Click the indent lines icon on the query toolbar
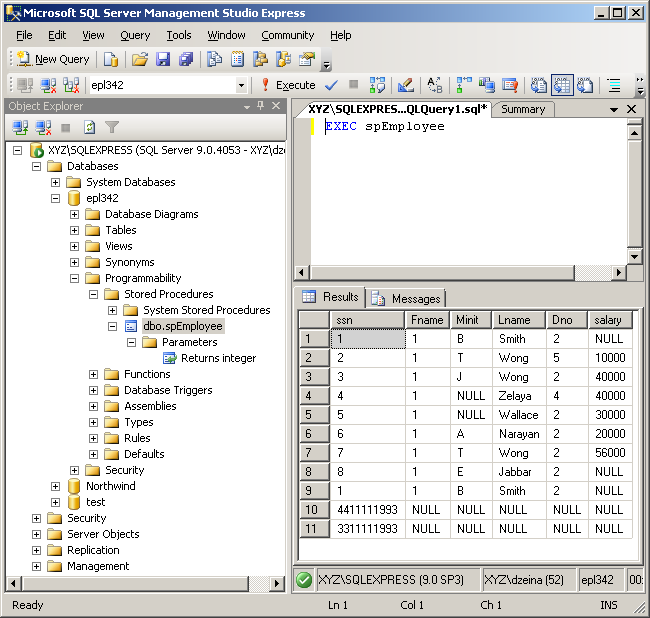The image size is (650, 618). coord(614,85)
